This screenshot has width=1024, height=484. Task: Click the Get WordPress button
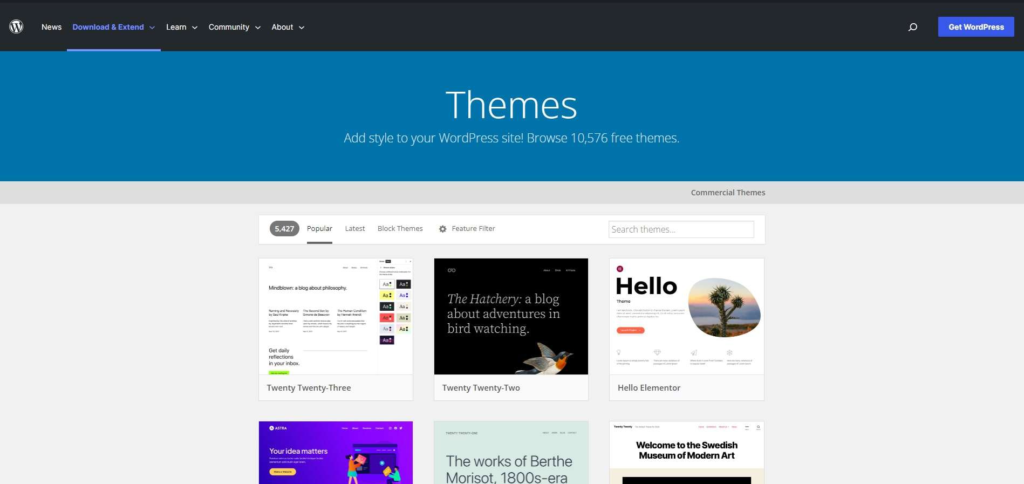[976, 27]
